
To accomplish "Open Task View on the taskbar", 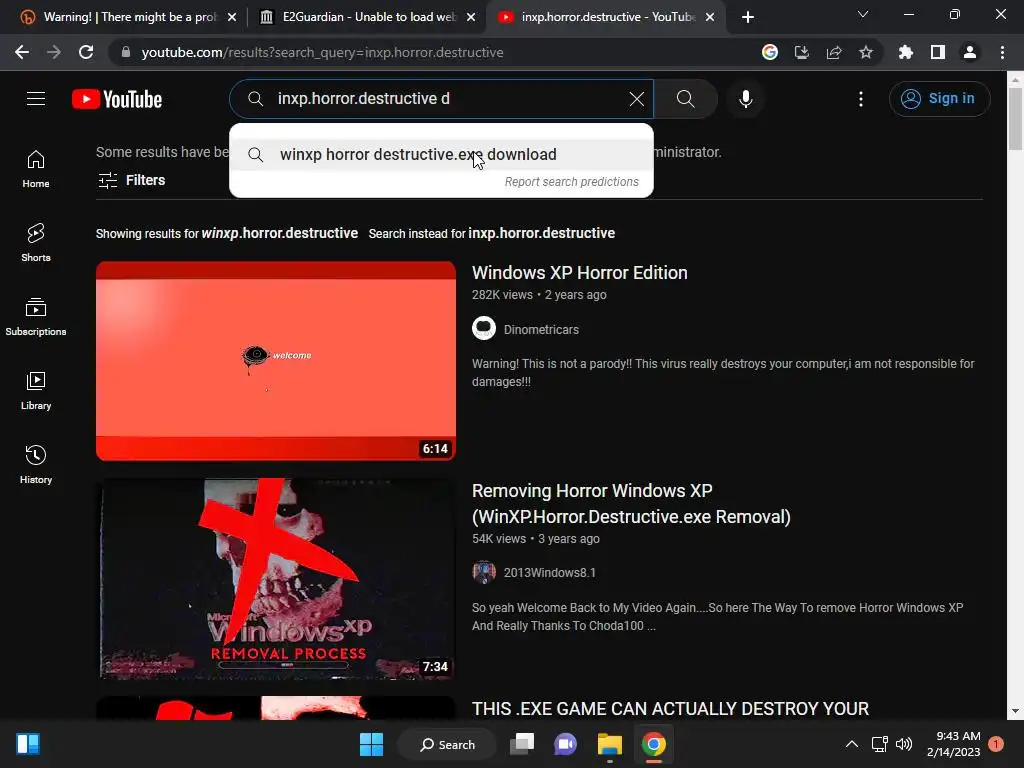I will (x=522, y=744).
